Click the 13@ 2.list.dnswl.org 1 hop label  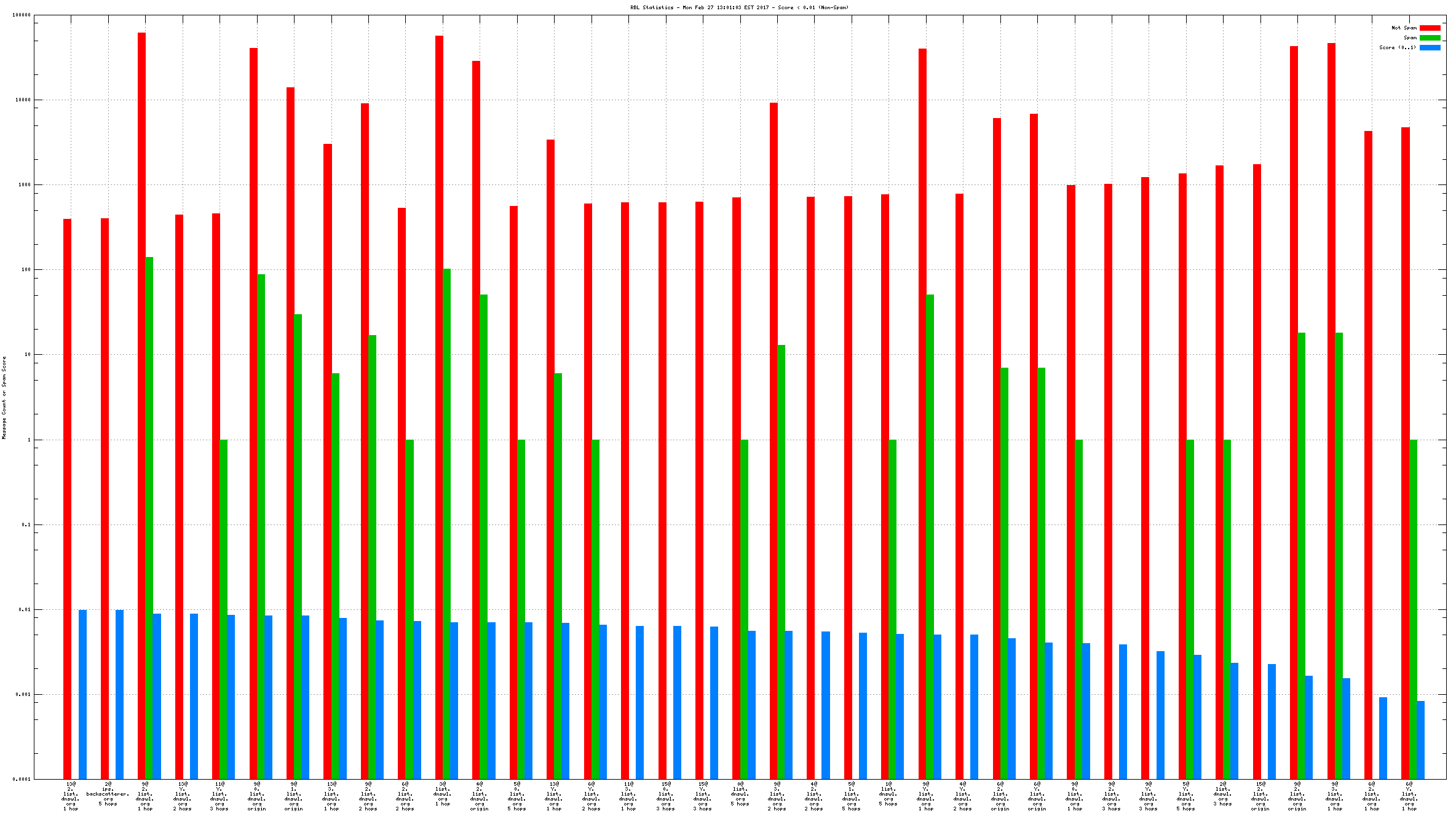tap(71, 796)
